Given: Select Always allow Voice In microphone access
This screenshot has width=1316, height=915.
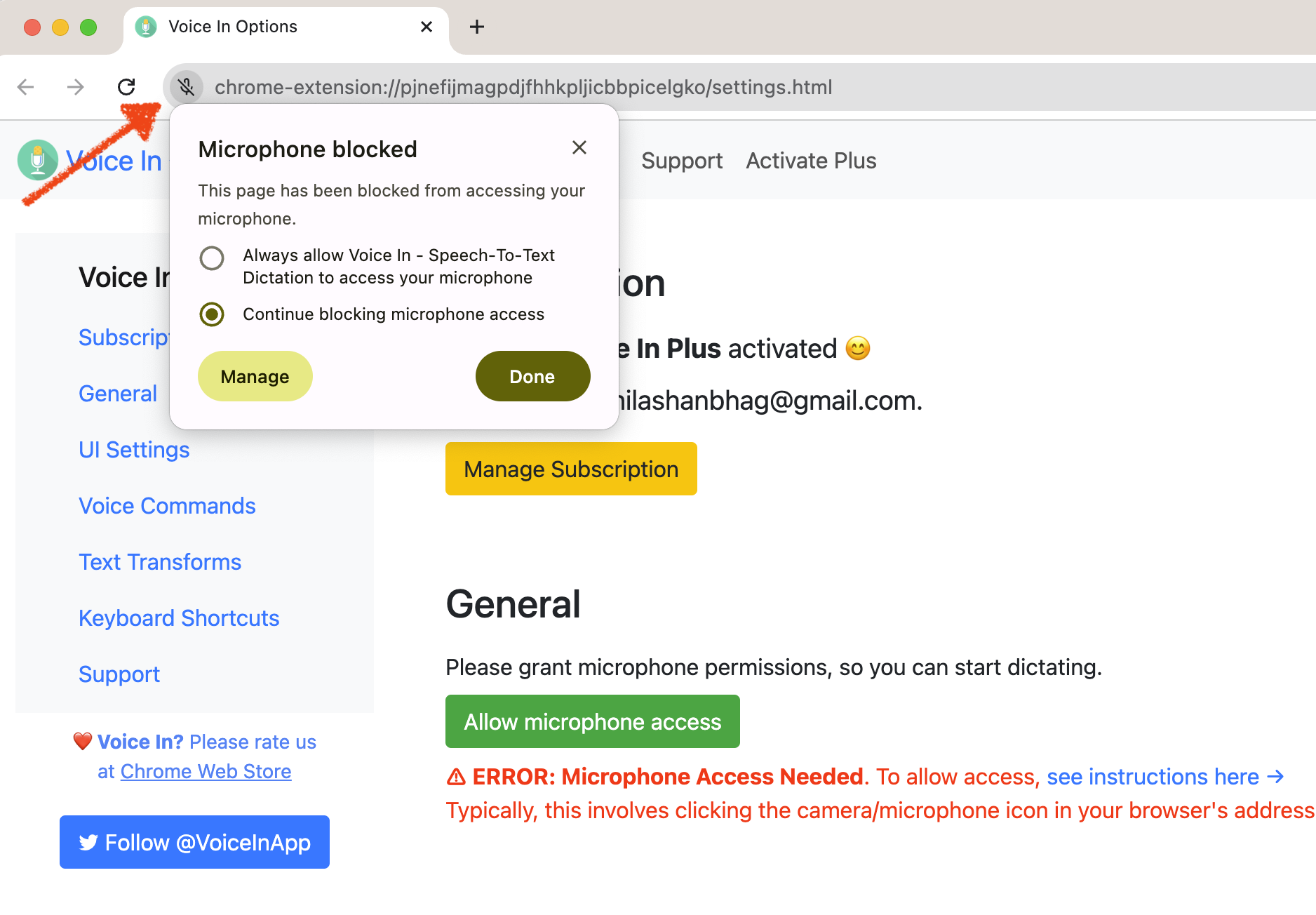Looking at the screenshot, I should tap(212, 258).
